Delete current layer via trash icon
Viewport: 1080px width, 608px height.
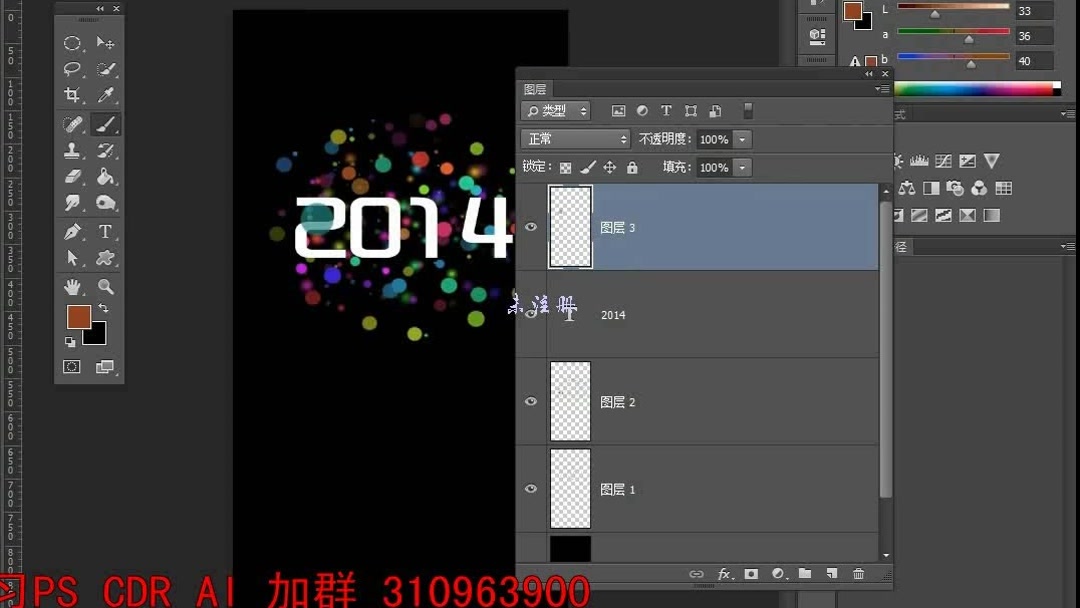(x=858, y=574)
